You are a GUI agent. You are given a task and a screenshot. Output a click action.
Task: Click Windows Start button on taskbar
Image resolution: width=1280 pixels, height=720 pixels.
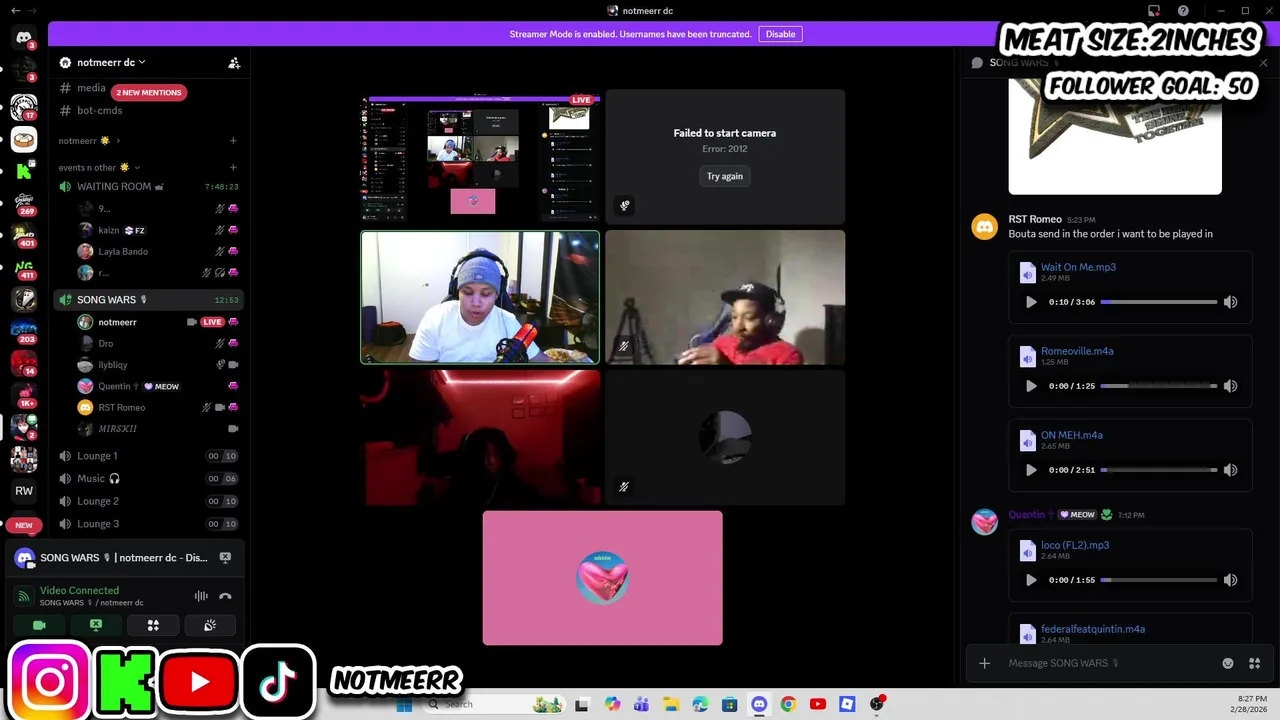(x=404, y=704)
